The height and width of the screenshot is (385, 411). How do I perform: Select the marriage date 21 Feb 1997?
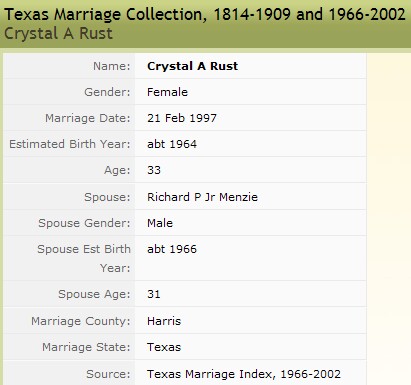click(x=182, y=118)
